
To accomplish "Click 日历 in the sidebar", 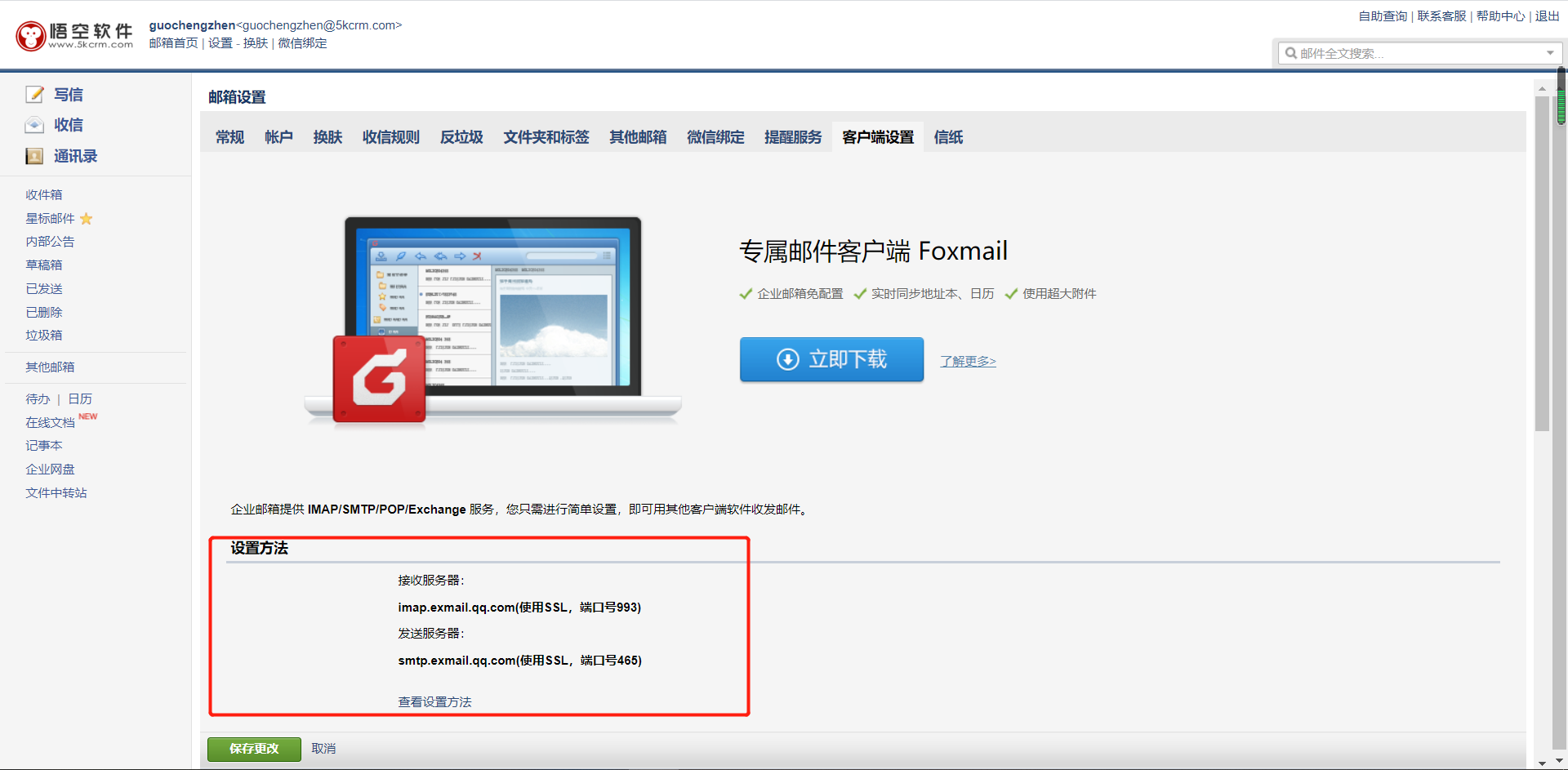I will point(80,399).
